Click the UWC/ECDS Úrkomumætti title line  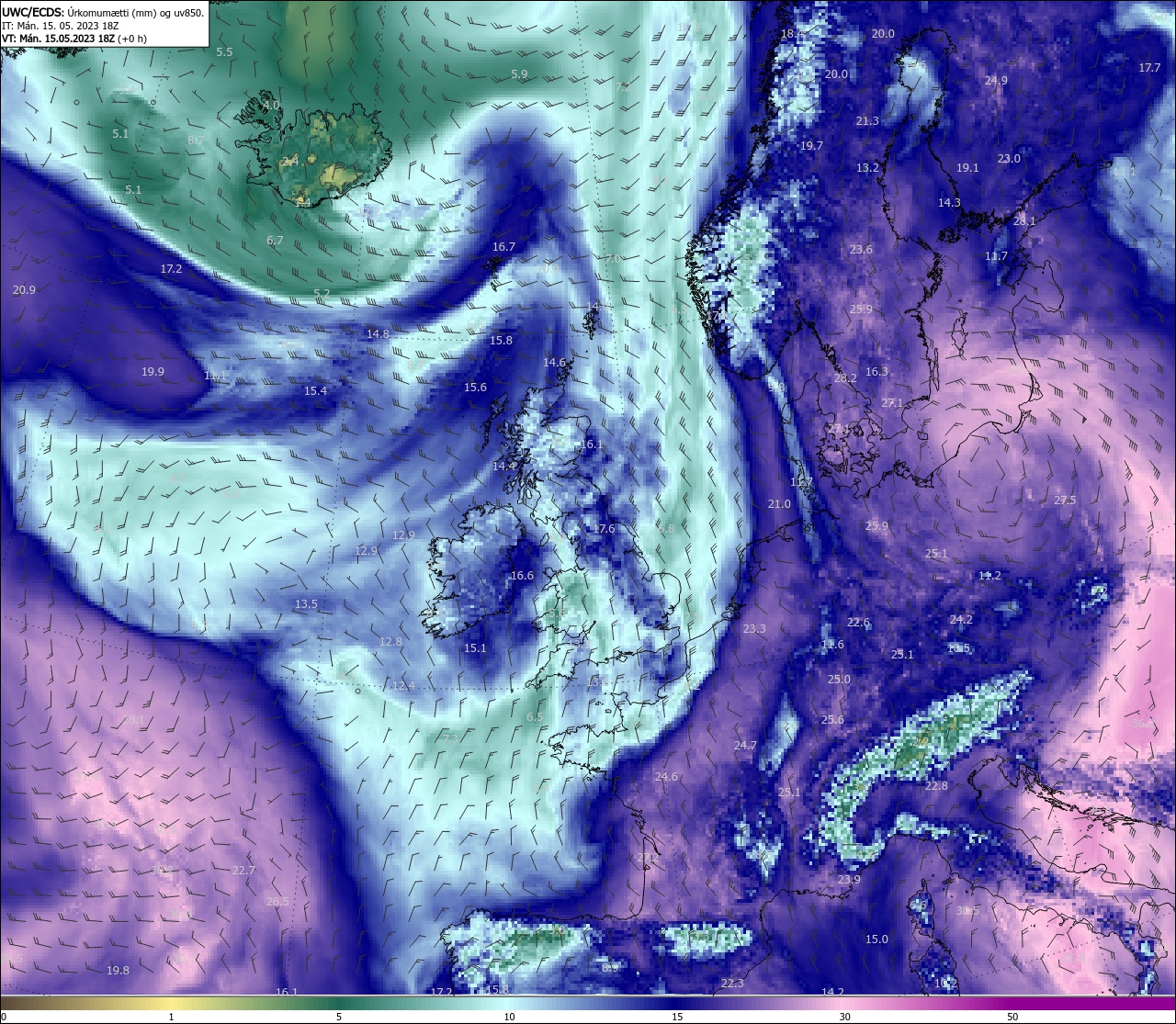103,12
